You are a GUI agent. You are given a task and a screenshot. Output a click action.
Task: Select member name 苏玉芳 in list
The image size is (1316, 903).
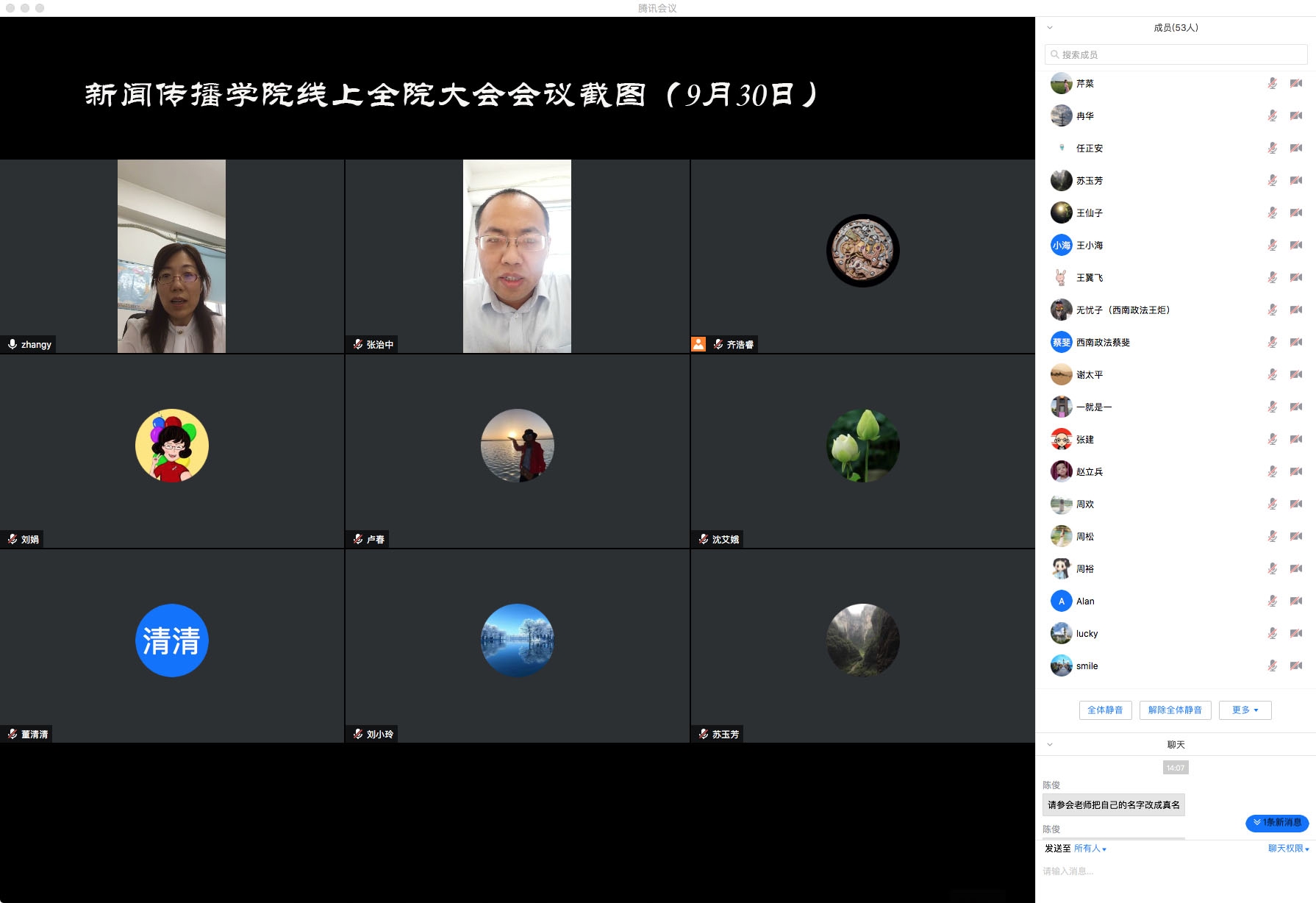tap(1090, 181)
